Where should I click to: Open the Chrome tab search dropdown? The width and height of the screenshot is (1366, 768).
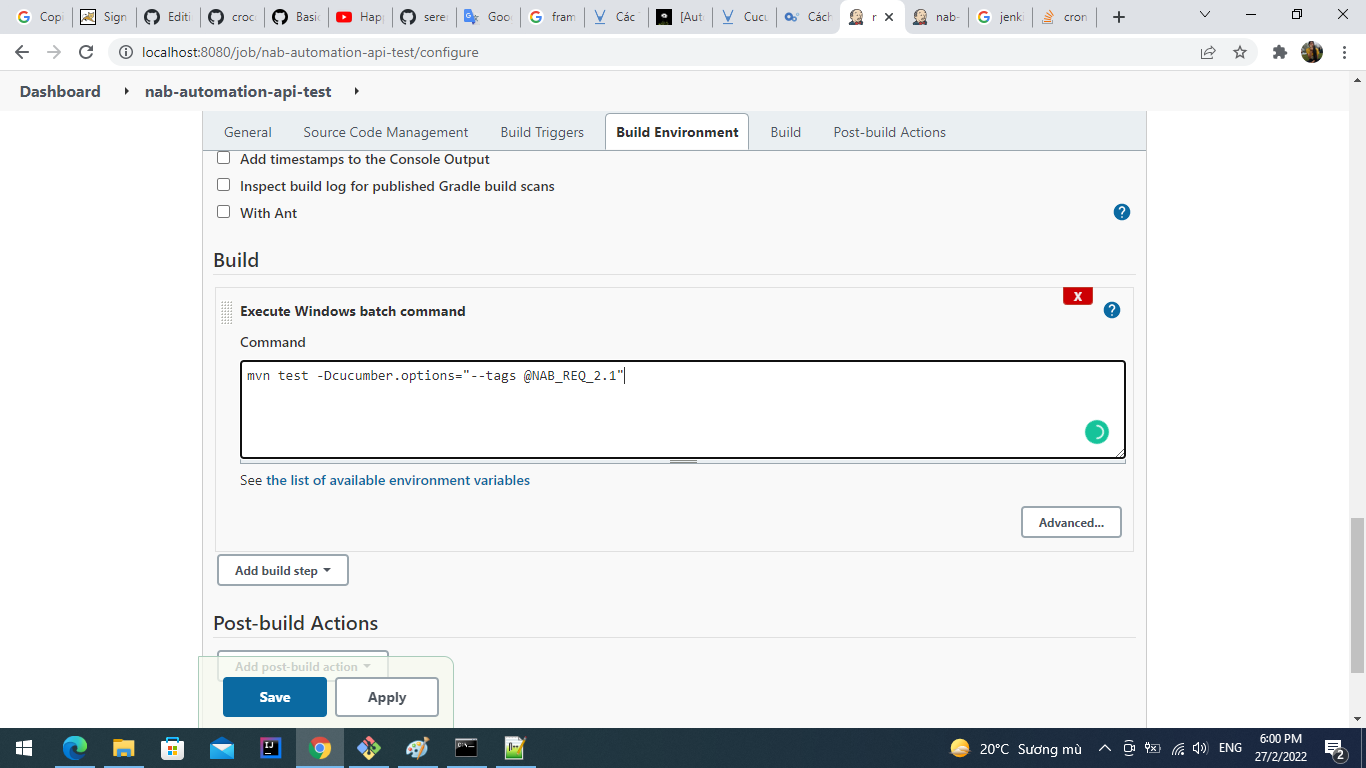(1204, 16)
